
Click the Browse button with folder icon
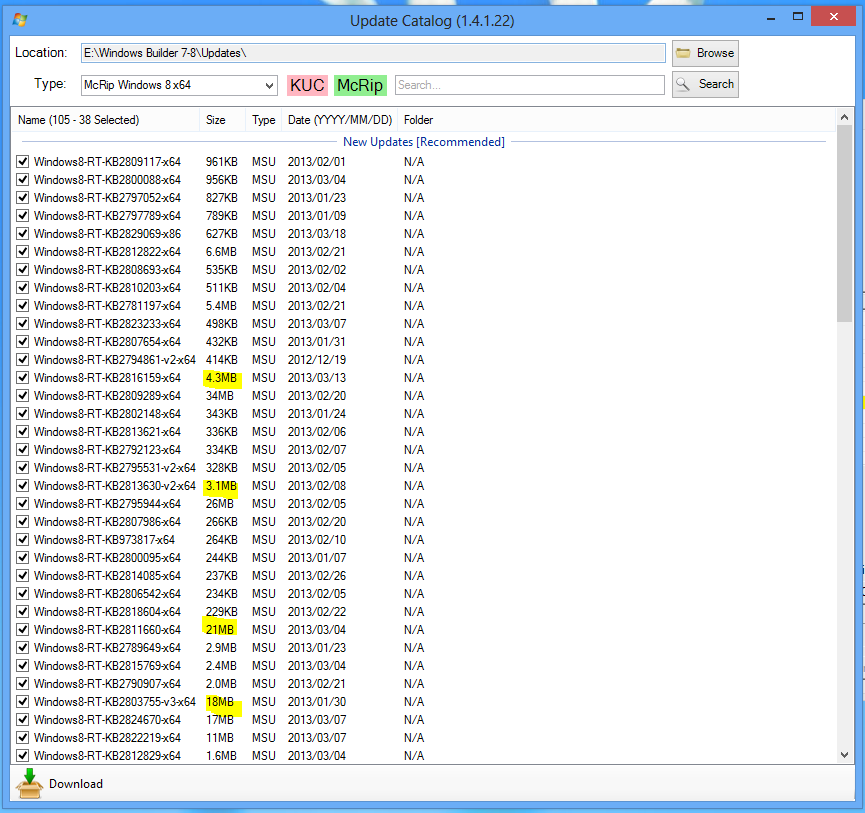coord(705,53)
